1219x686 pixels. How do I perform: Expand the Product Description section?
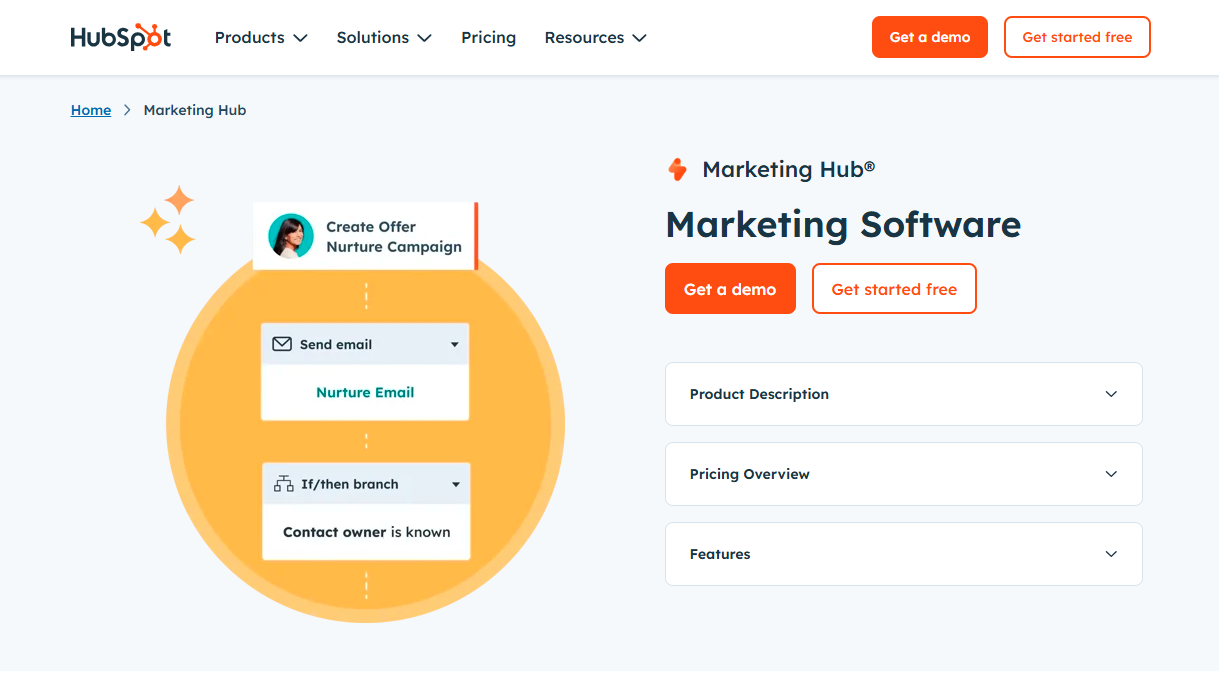pyautogui.click(x=903, y=394)
